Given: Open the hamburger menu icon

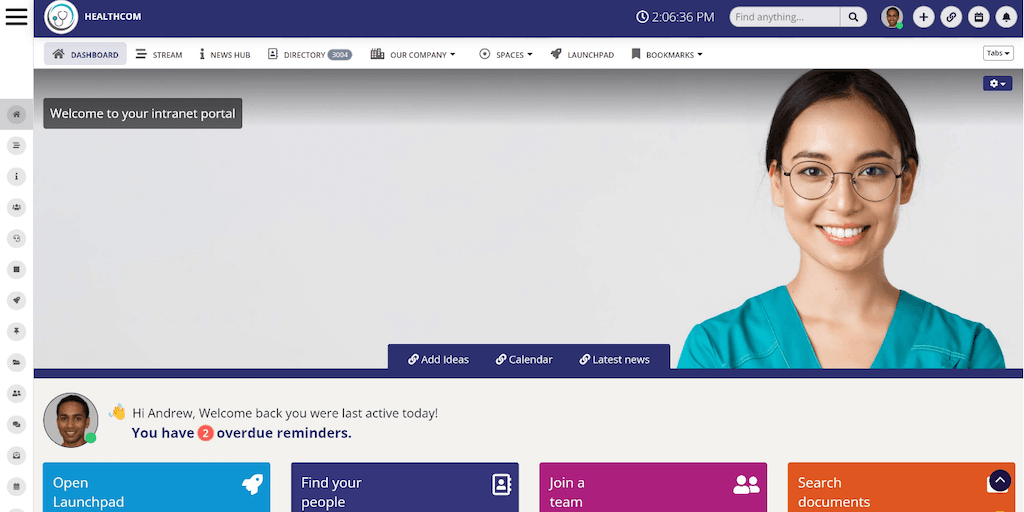Looking at the screenshot, I should pos(16,16).
